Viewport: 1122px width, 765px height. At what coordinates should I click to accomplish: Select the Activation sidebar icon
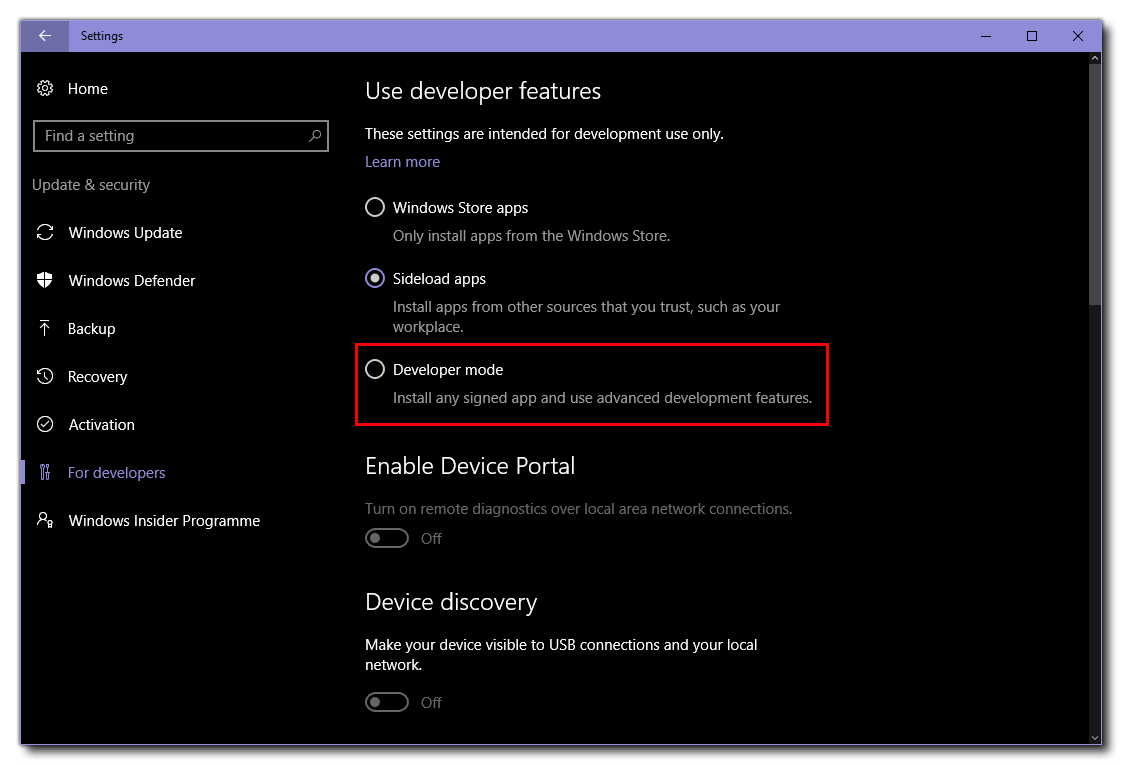(x=45, y=424)
